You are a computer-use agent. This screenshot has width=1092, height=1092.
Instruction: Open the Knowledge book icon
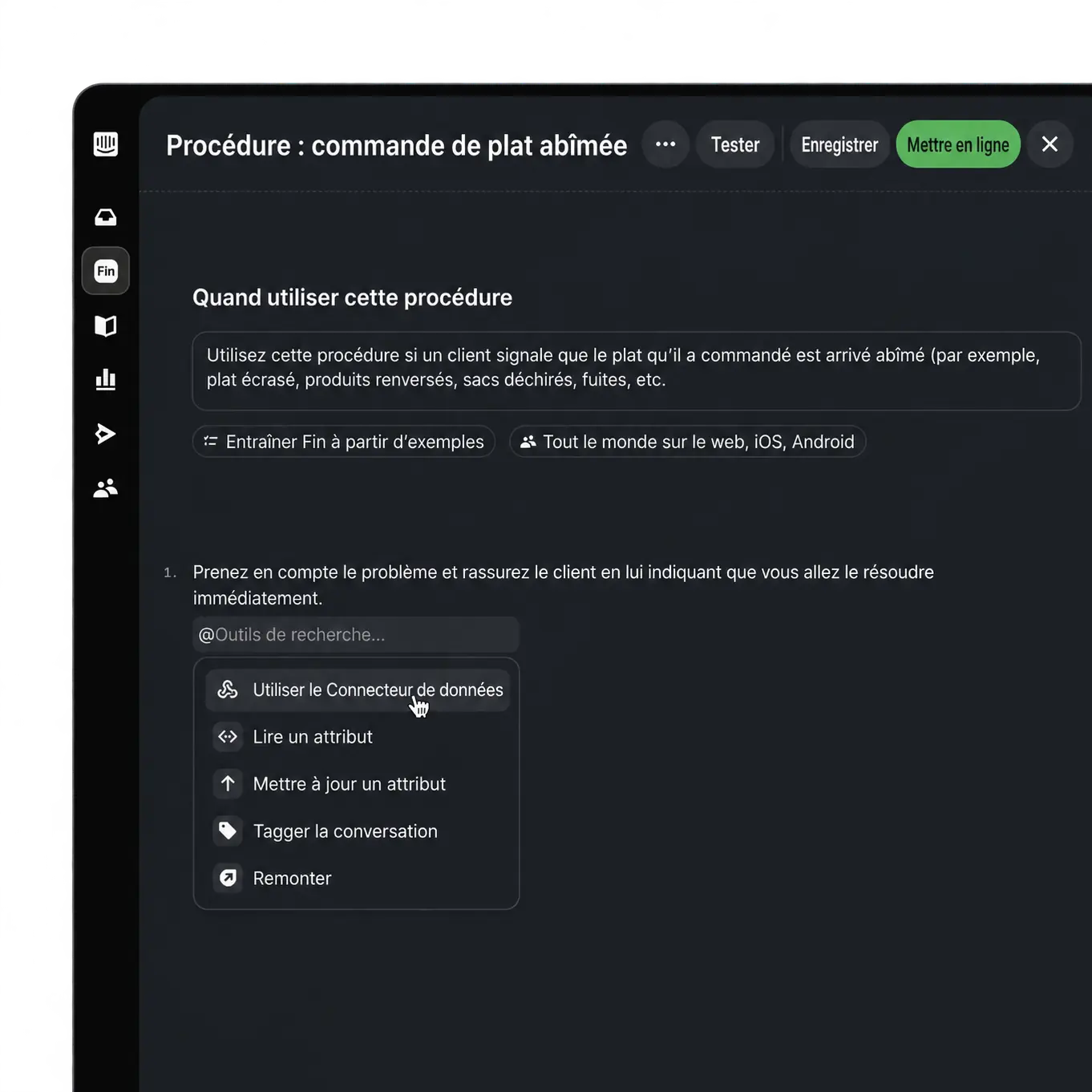(106, 326)
